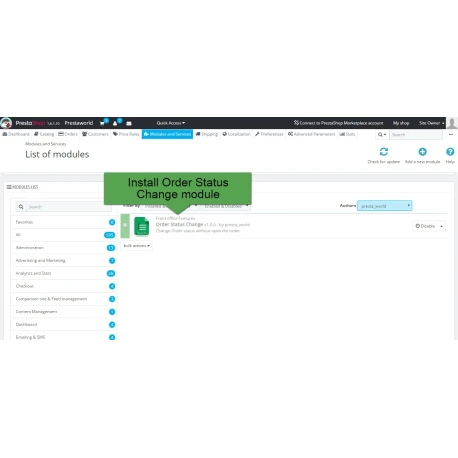Select Comparison site & Feed management category
The width and height of the screenshot is (458, 458).
point(63,299)
